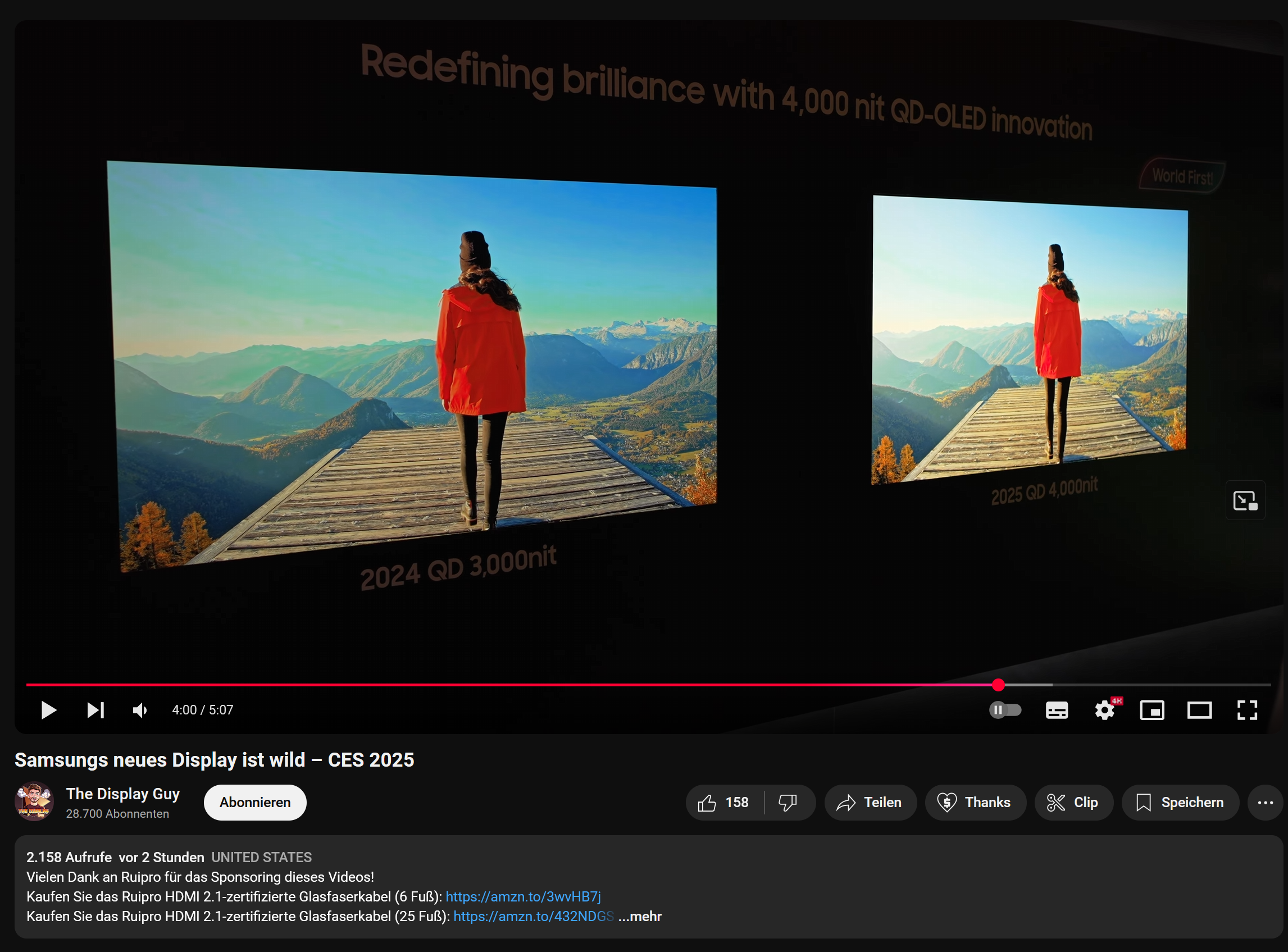Toggle the autoplay switch
The width and height of the screenshot is (1288, 952).
pos(1004,710)
